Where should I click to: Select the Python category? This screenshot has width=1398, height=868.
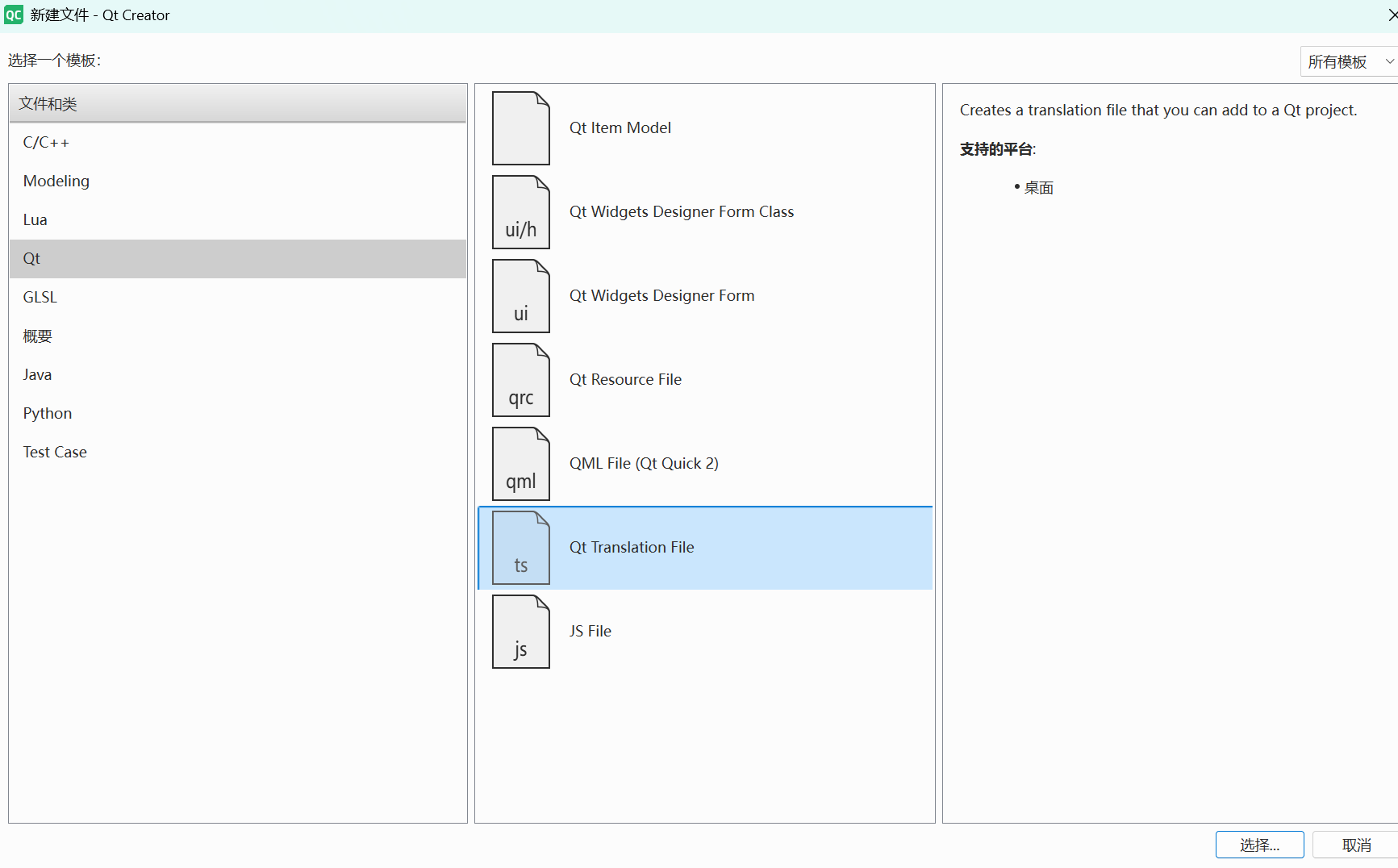click(238, 414)
